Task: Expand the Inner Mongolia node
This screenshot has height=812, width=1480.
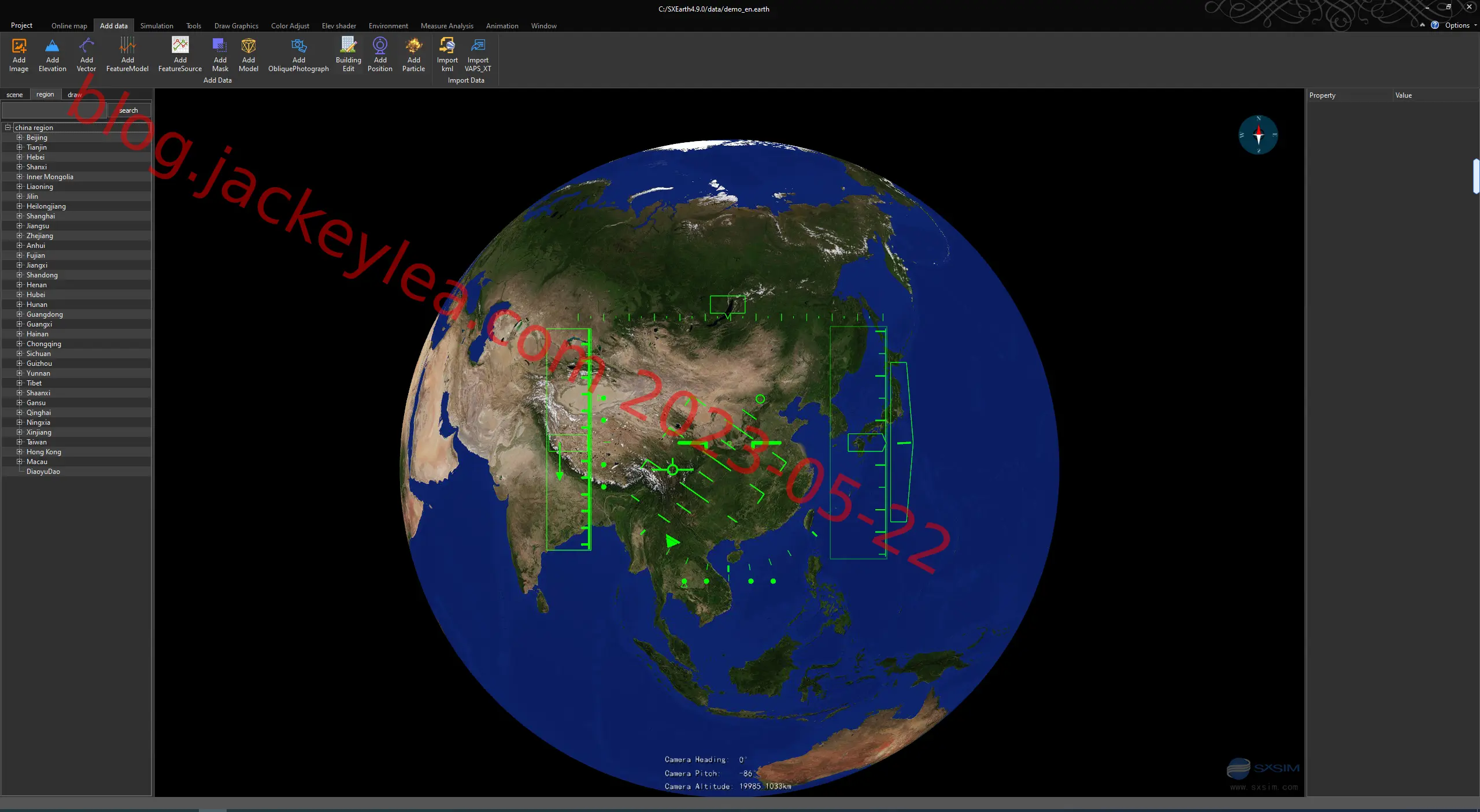Action: pos(19,176)
